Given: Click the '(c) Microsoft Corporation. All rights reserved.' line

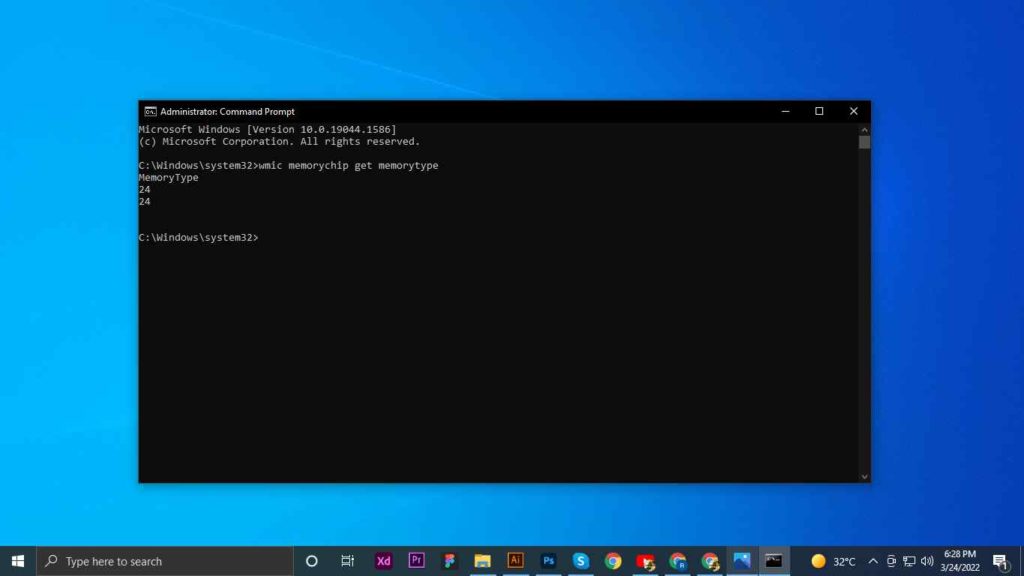Looking at the screenshot, I should 280,142.
